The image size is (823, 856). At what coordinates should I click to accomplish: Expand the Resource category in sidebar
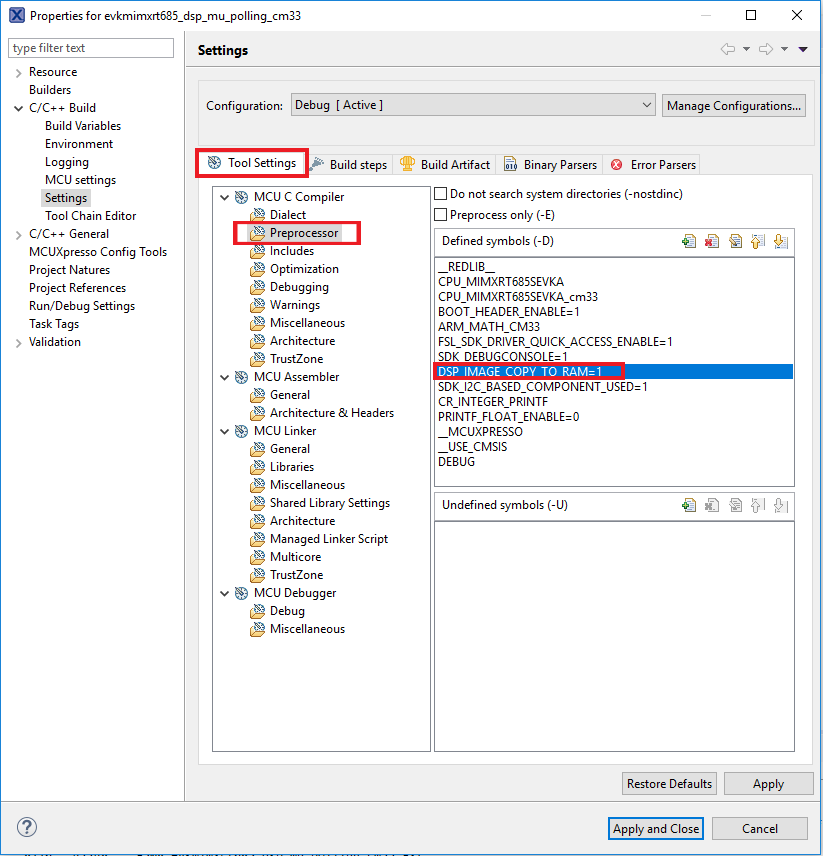pyautogui.click(x=19, y=72)
